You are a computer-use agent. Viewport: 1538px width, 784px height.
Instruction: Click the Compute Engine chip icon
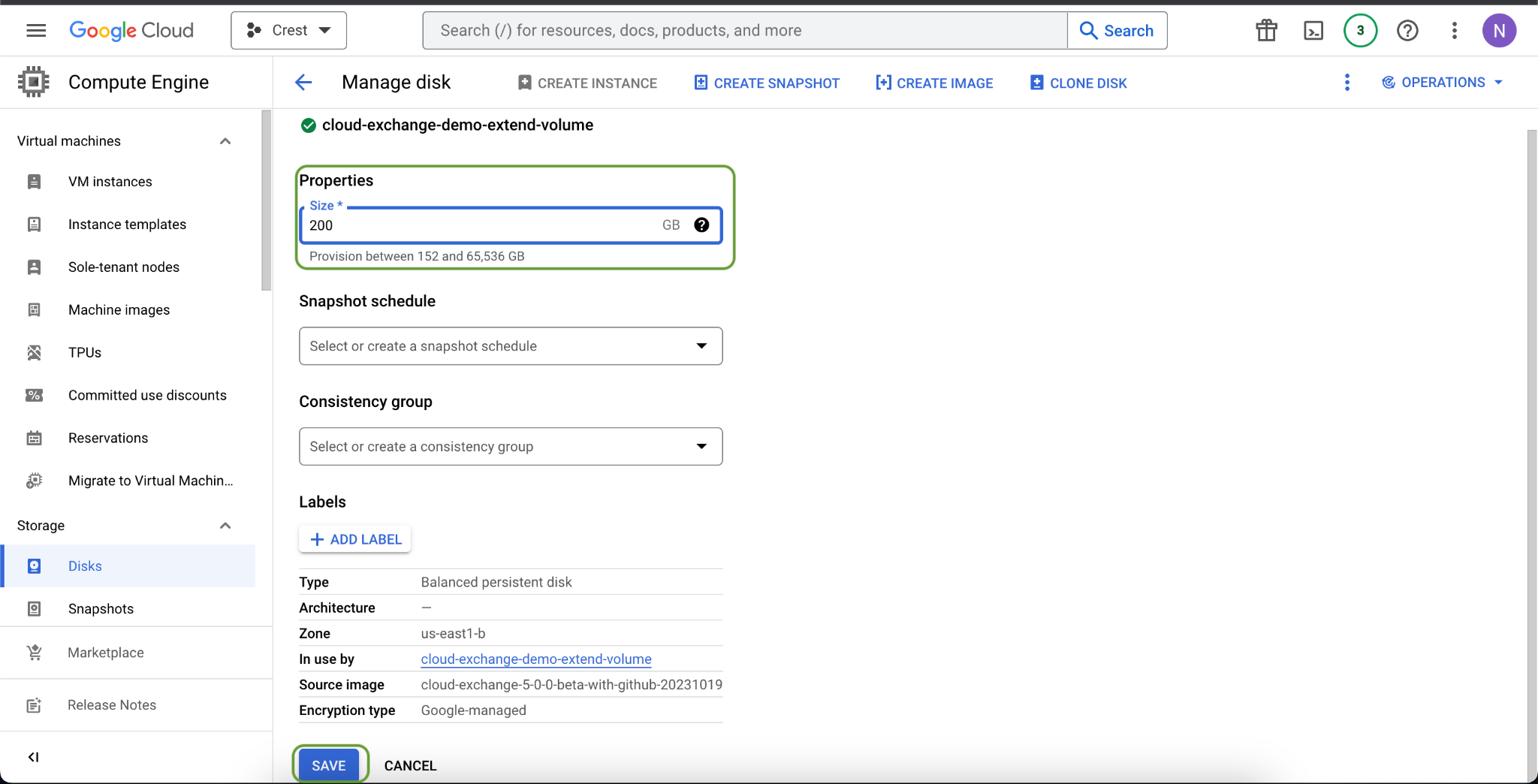pyautogui.click(x=34, y=82)
